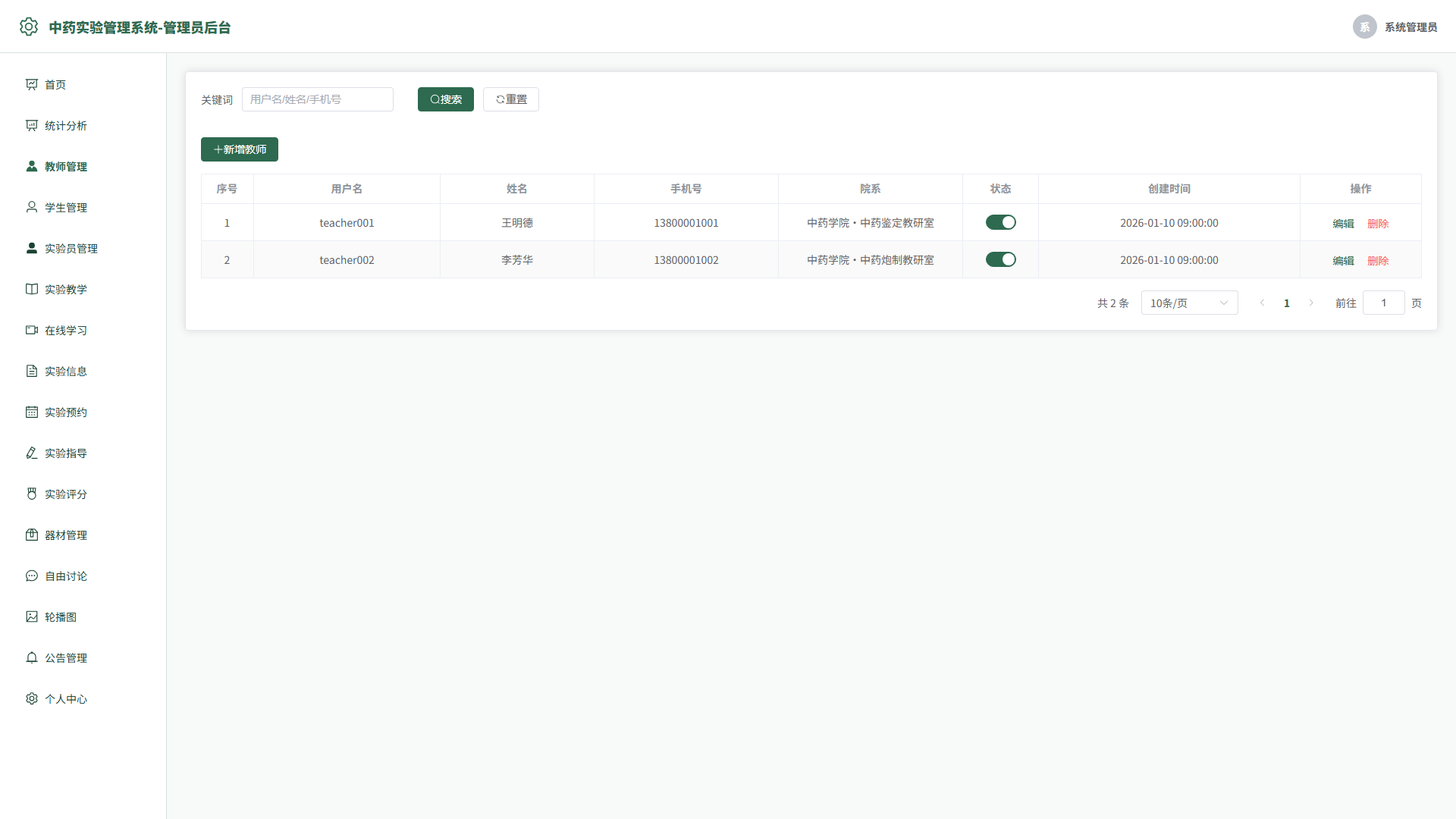Click 删除 link for 王明德
This screenshot has height=819, width=1456.
(x=1378, y=223)
